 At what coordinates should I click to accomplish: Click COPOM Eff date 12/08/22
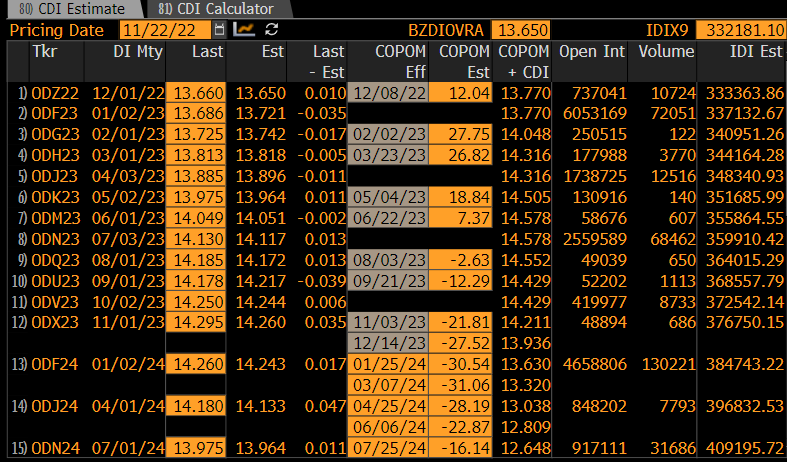pos(388,93)
